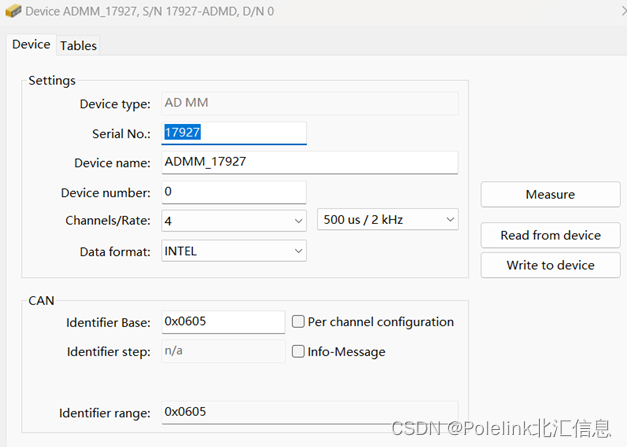
Task: Click the Identifier range field
Action: click(310, 412)
